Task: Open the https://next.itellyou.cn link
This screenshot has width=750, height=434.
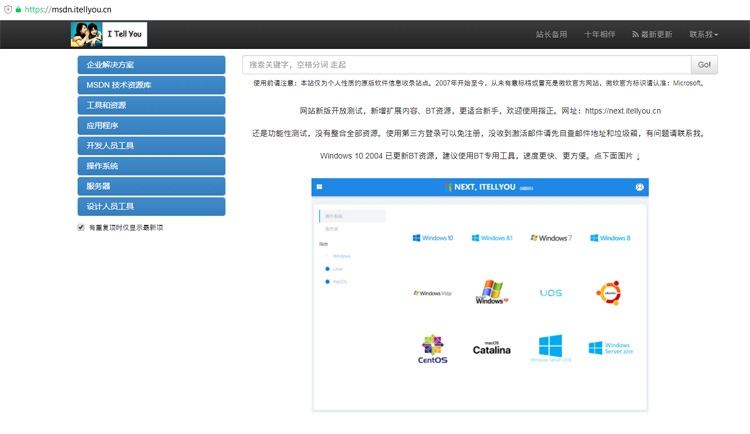Action: click(623, 111)
